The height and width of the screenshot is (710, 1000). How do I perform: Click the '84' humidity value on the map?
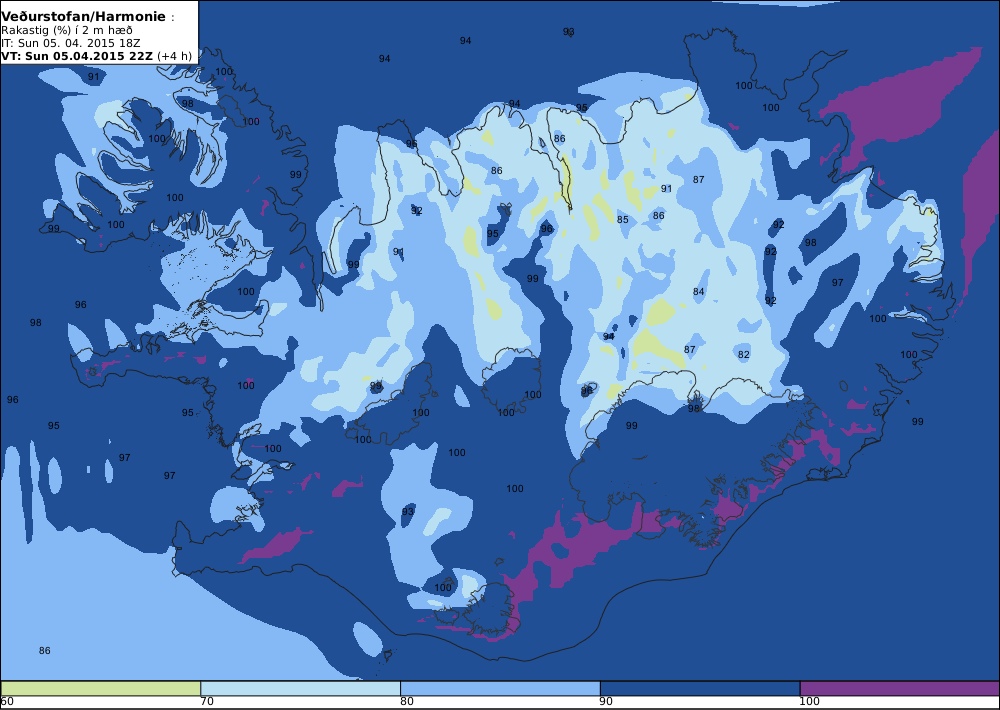[x=698, y=292]
